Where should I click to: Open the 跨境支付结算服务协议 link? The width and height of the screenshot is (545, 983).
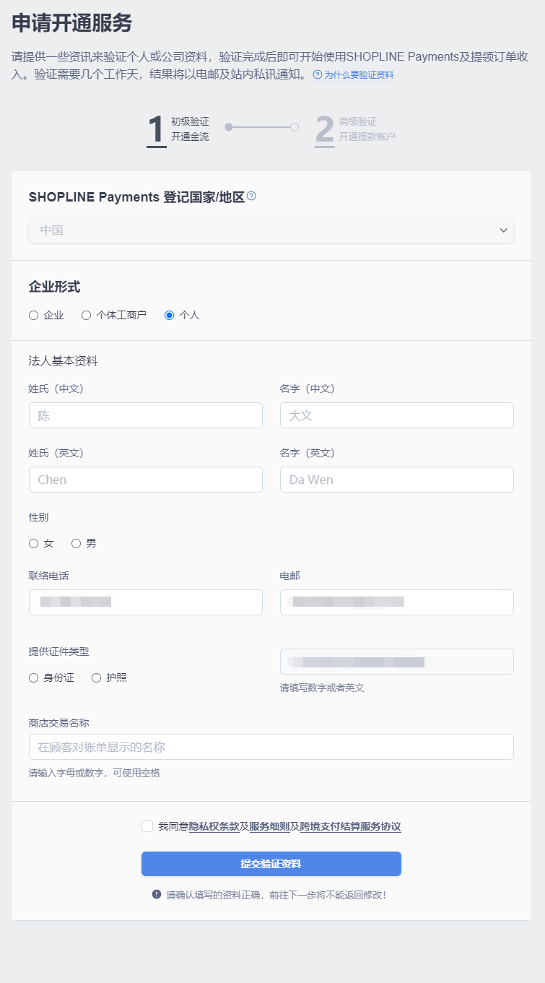(x=351, y=826)
